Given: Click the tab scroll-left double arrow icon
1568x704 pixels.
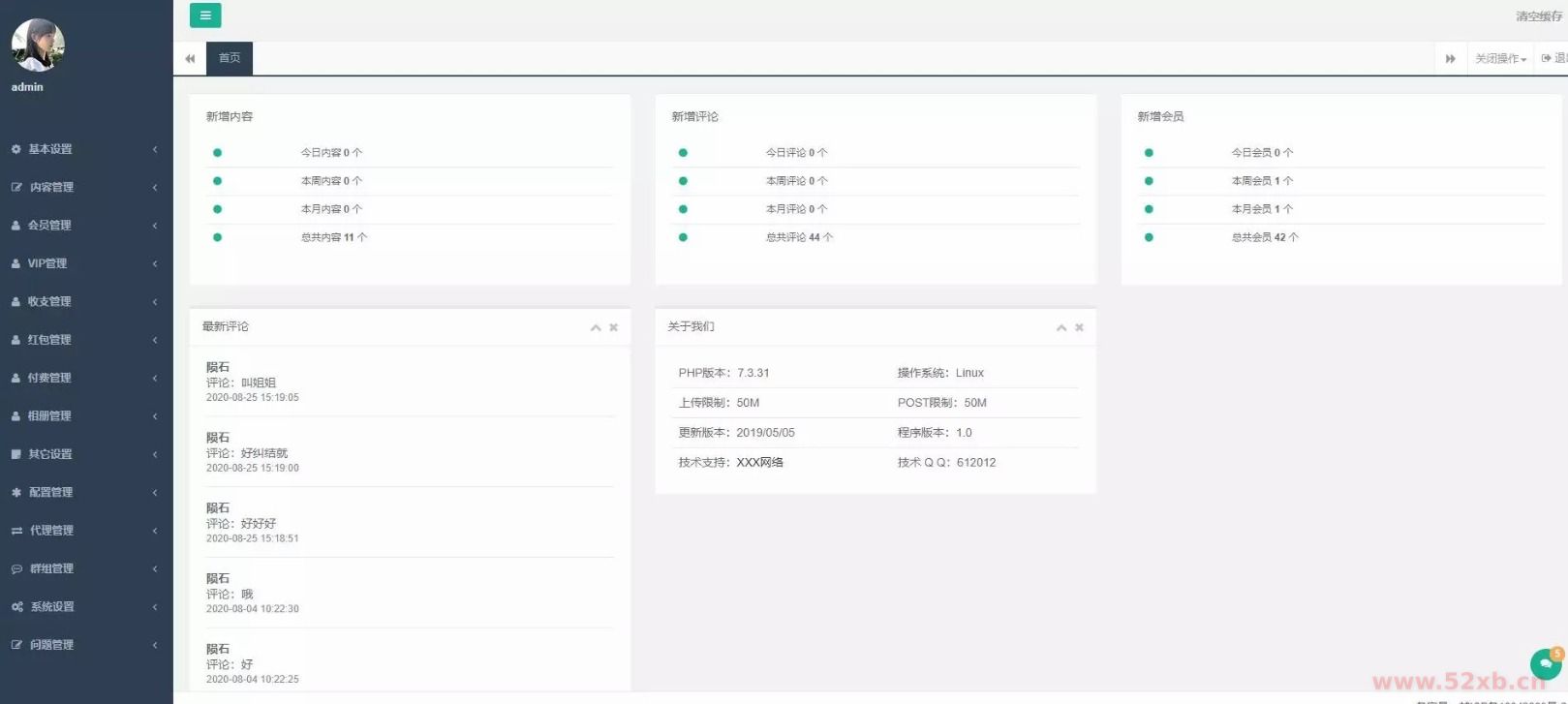Looking at the screenshot, I should pos(190,59).
